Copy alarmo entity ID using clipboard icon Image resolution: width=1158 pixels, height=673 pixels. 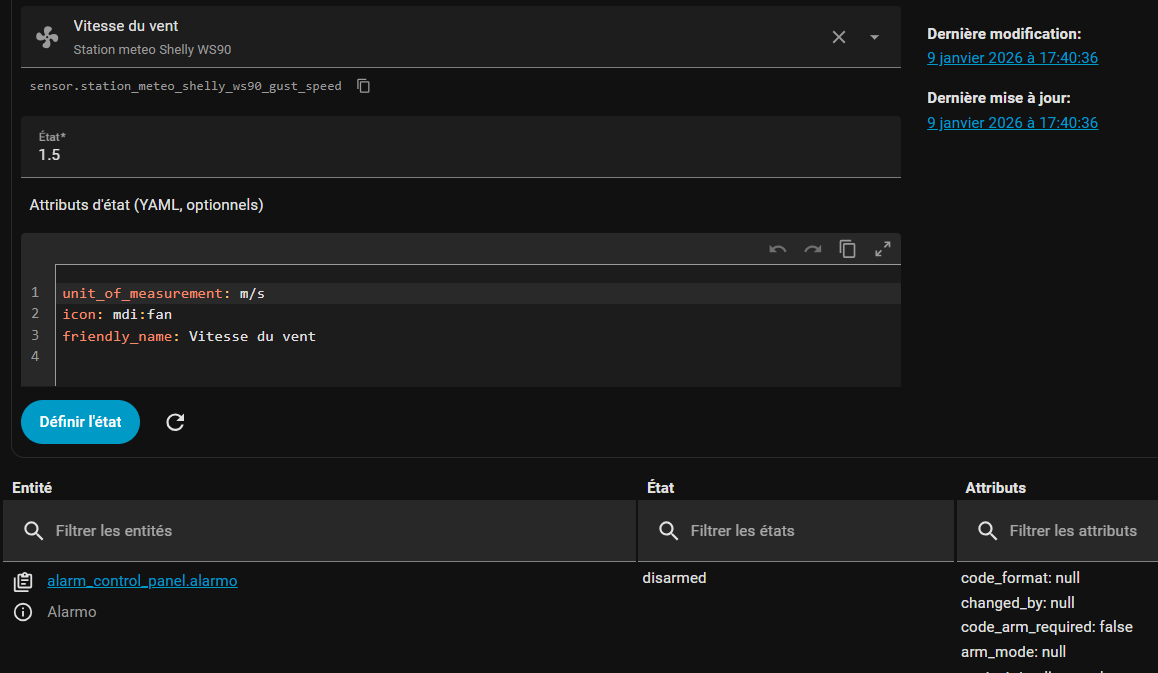tap(23, 581)
